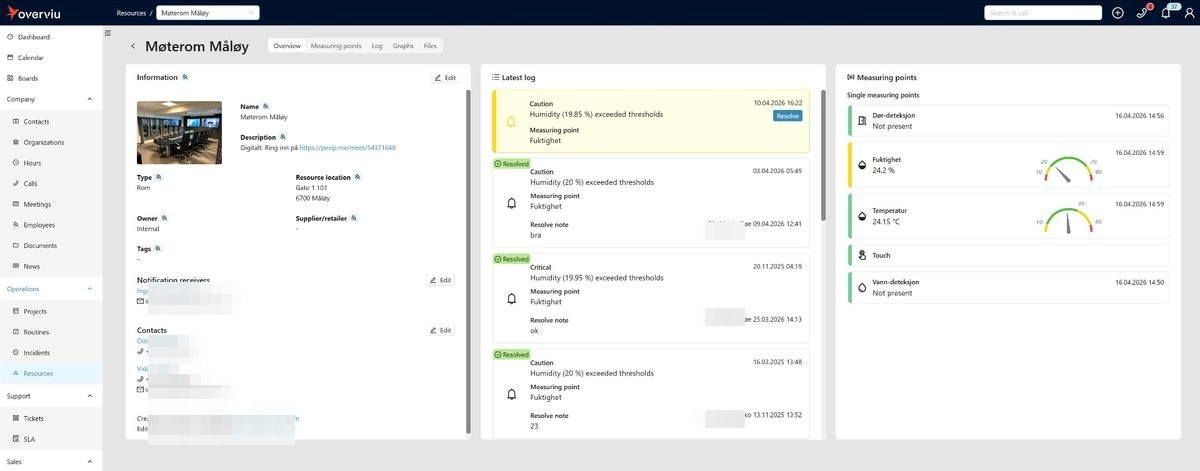Switch to the Log tab
The height and width of the screenshot is (471, 1200).
[x=377, y=46]
